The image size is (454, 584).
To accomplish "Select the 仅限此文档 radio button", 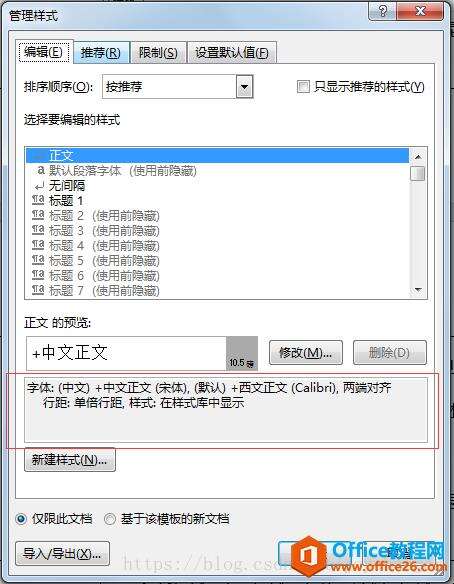I will tap(21, 519).
